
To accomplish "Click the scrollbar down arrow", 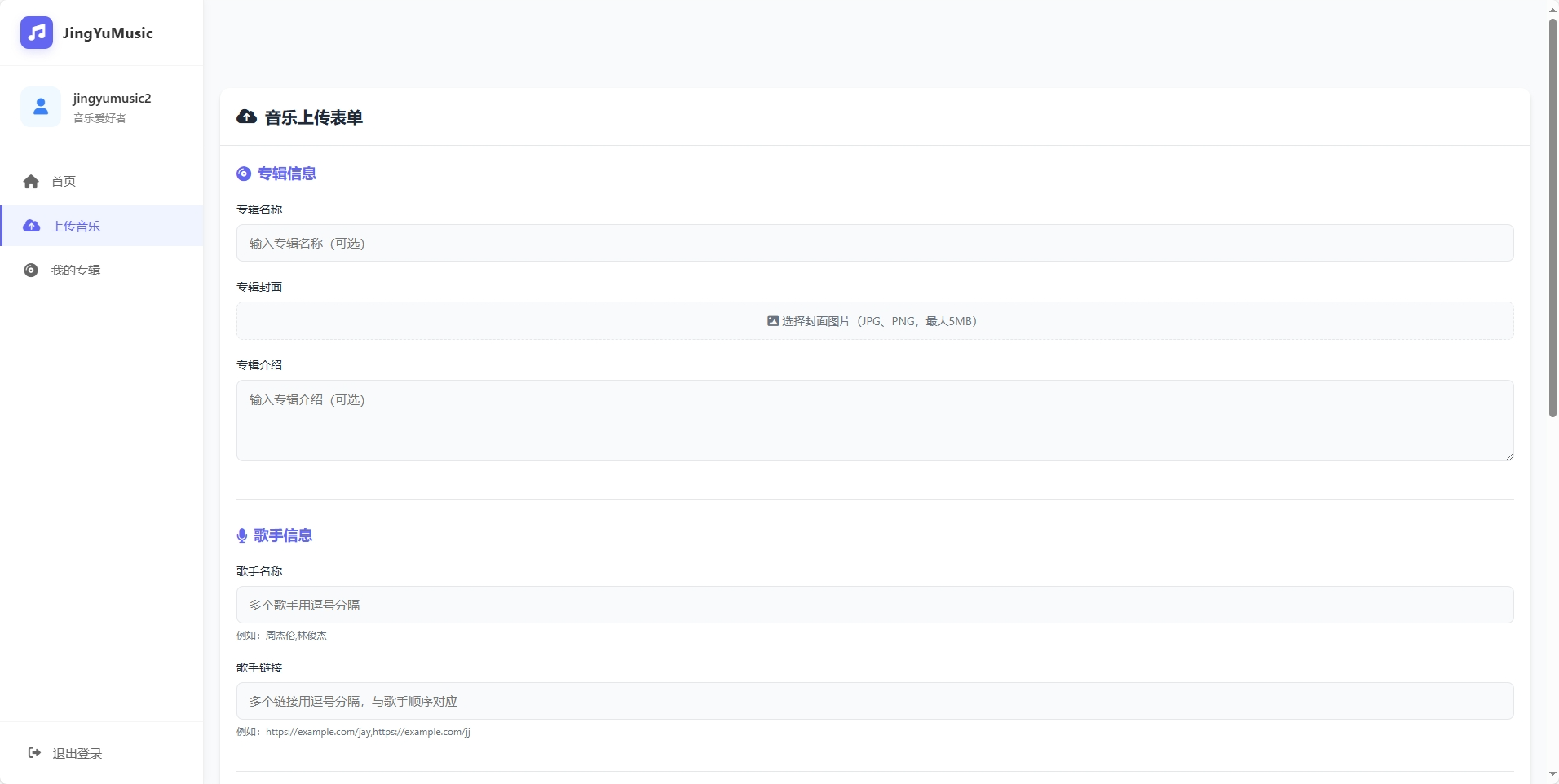I will point(1552,774).
